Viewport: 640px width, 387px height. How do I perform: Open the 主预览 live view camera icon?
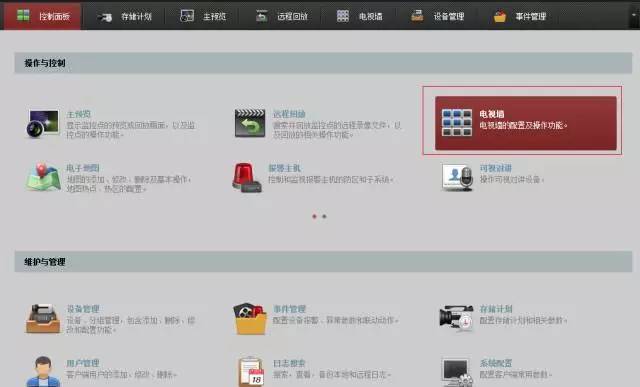[x=42, y=123]
